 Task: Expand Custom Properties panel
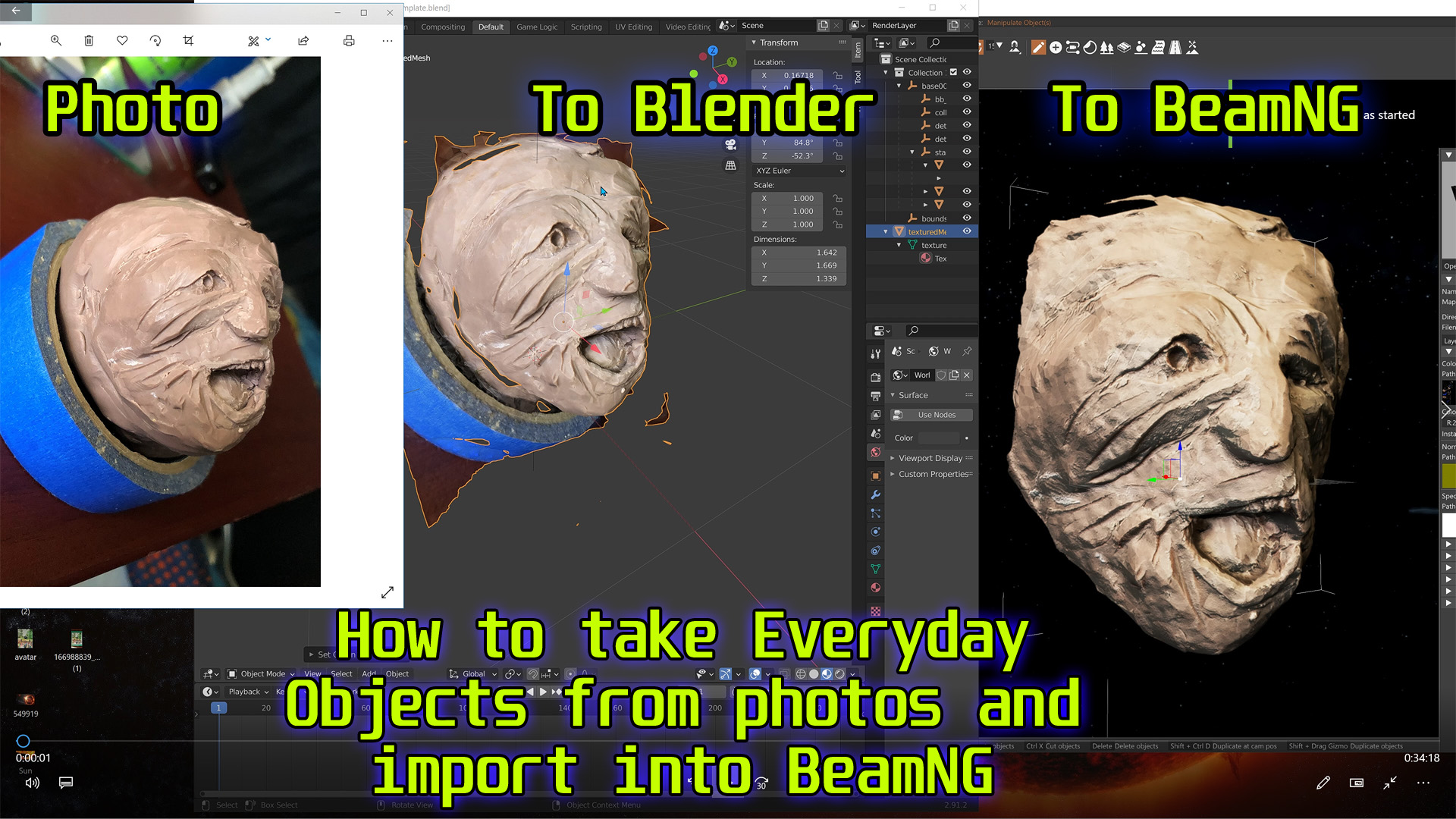point(932,474)
